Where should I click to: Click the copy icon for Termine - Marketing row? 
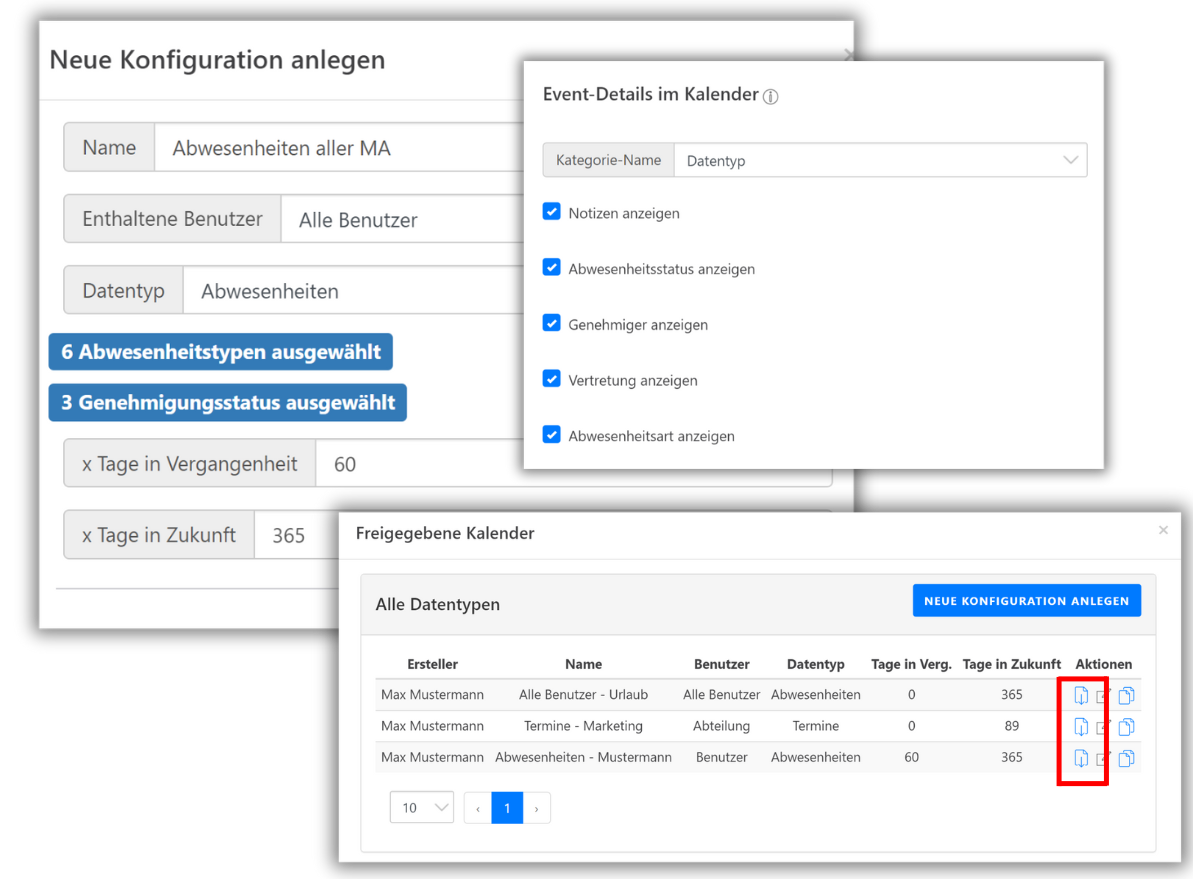(1126, 726)
